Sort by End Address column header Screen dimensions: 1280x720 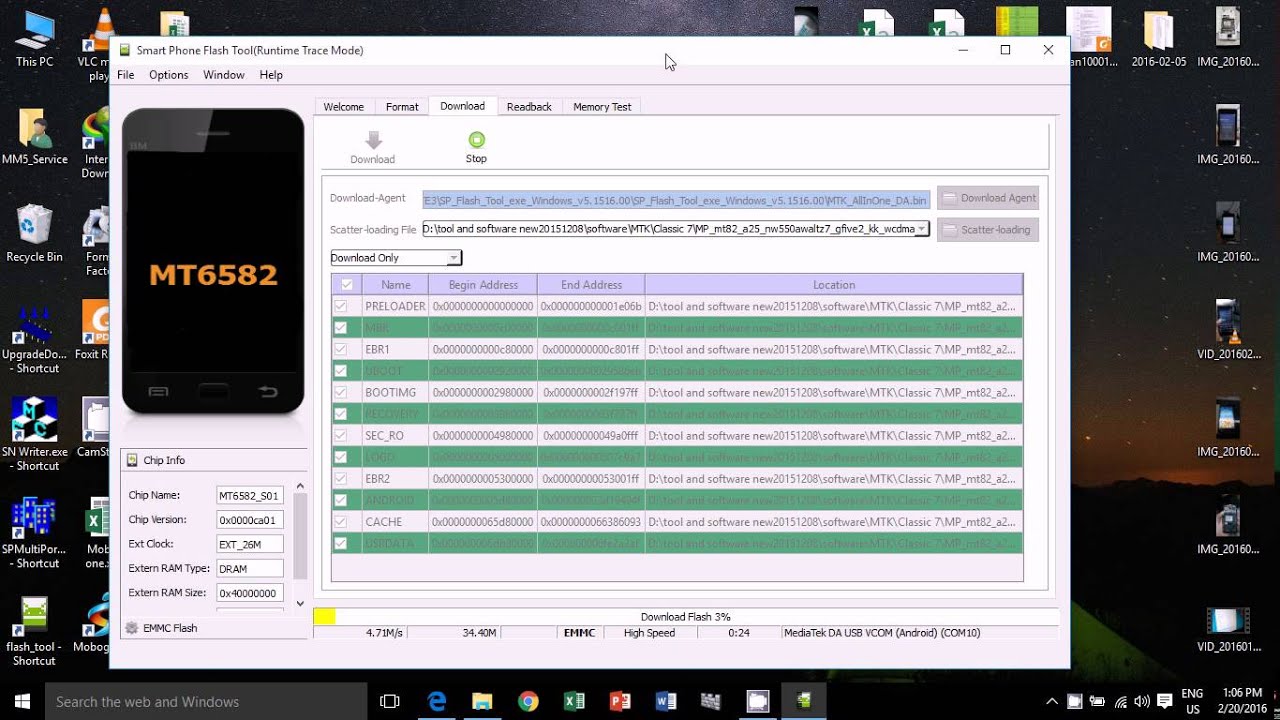pos(591,284)
